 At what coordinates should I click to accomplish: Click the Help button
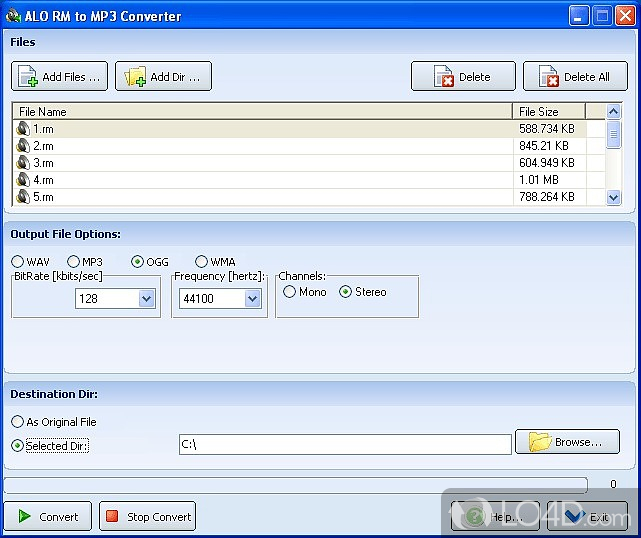495,517
